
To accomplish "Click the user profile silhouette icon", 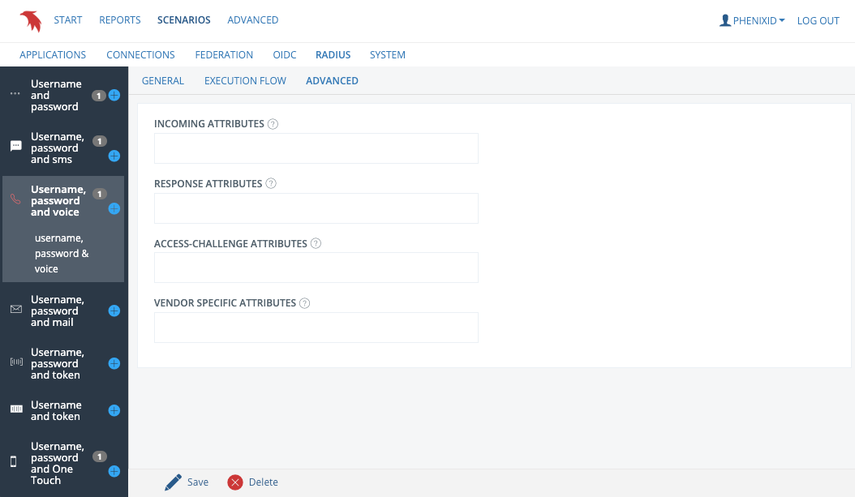I will pos(725,20).
